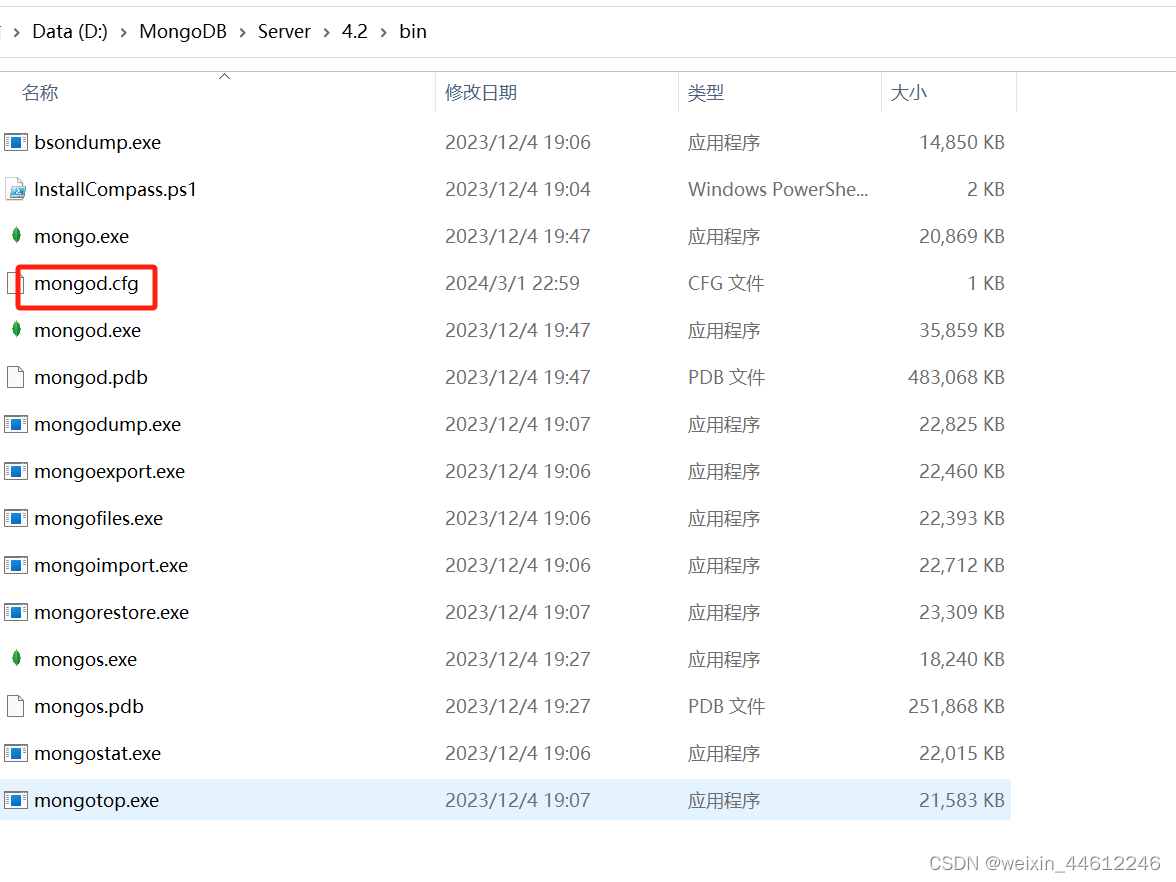The height and width of the screenshot is (882, 1176).
Task: Sort files by 修改日期 column header
Action: coord(481,93)
